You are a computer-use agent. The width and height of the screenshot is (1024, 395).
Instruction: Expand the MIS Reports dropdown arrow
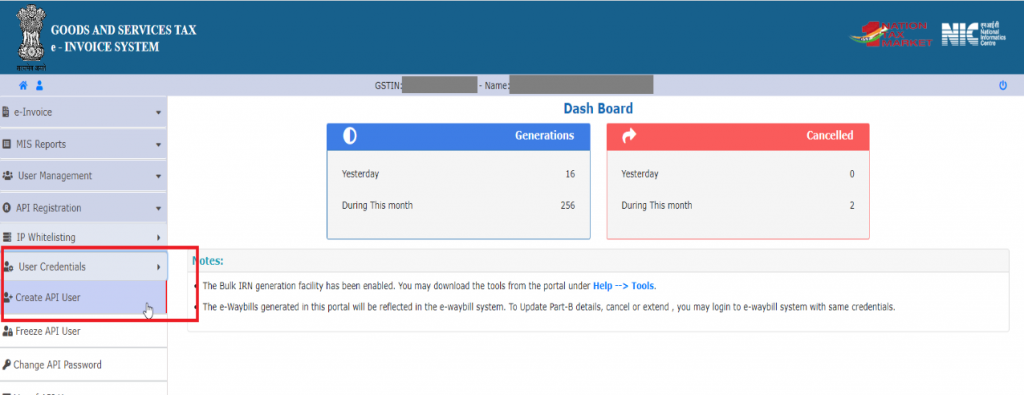click(x=158, y=145)
